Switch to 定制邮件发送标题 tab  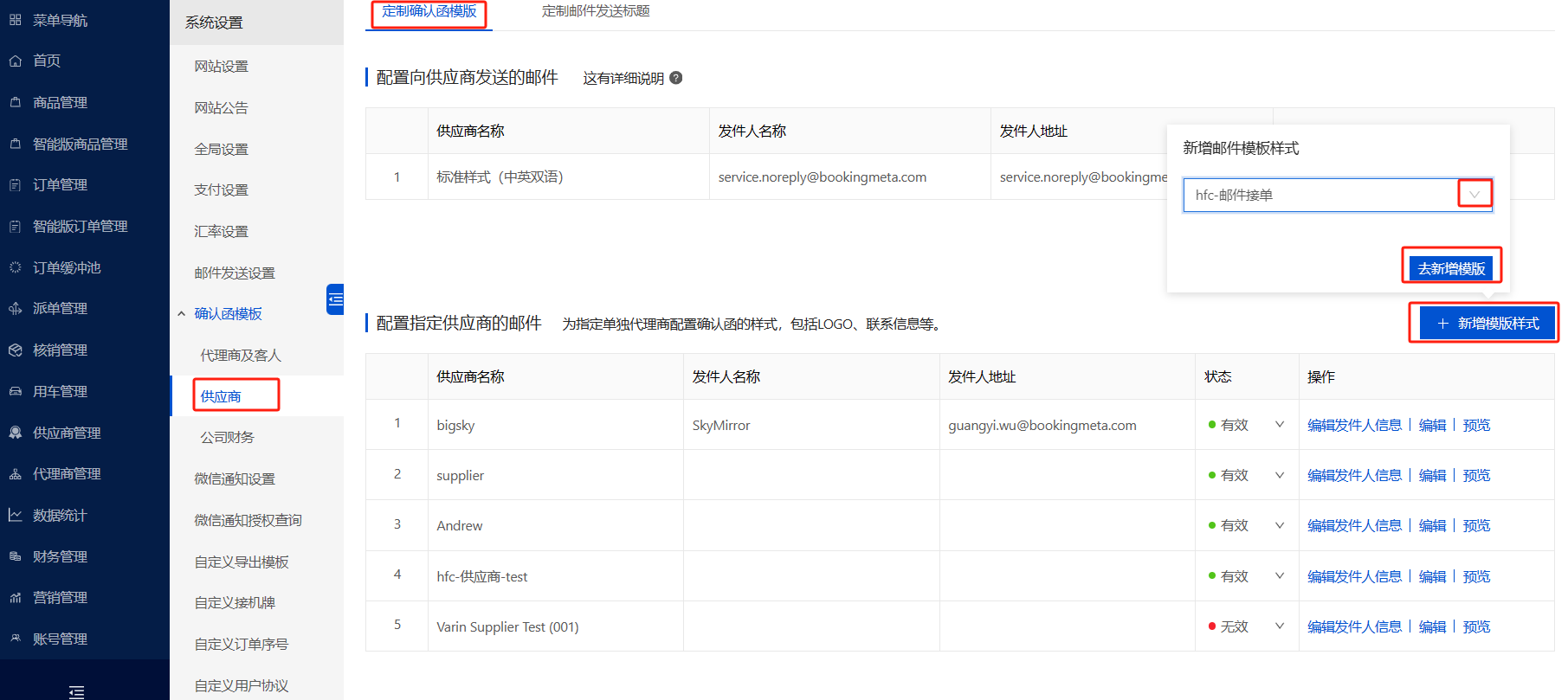point(596,11)
